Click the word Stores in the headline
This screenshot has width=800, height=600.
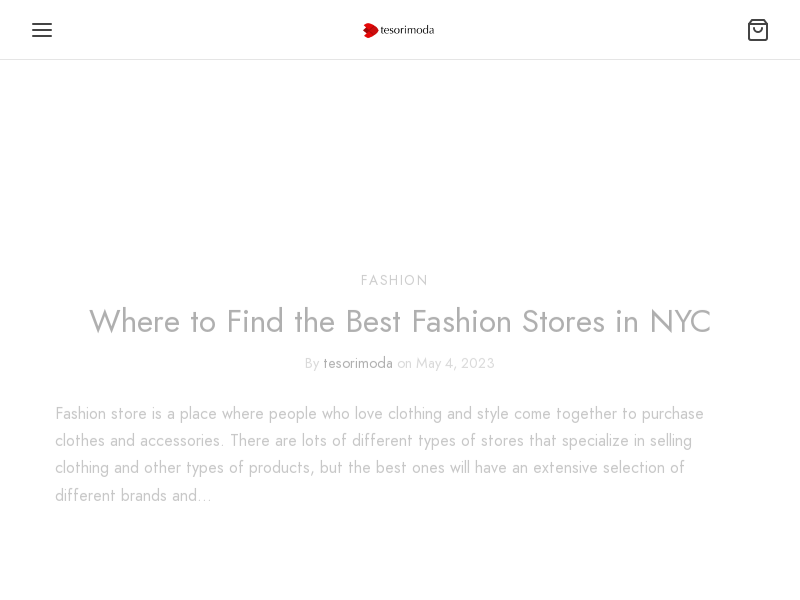pyautogui.click(x=563, y=321)
